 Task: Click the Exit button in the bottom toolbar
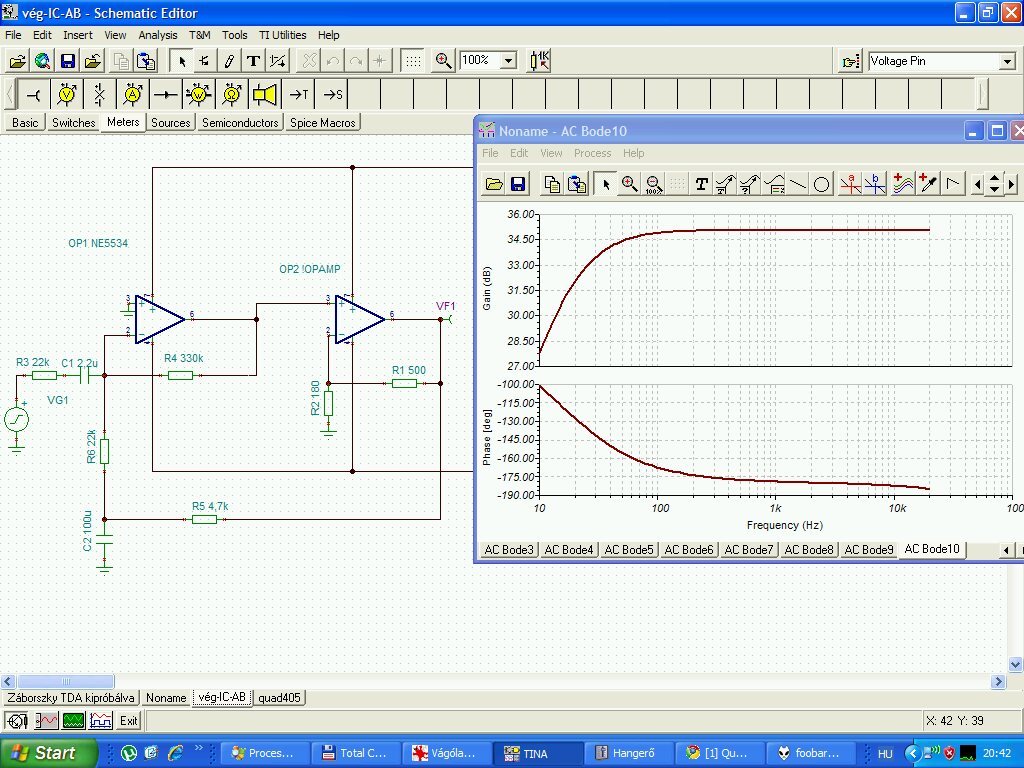129,721
